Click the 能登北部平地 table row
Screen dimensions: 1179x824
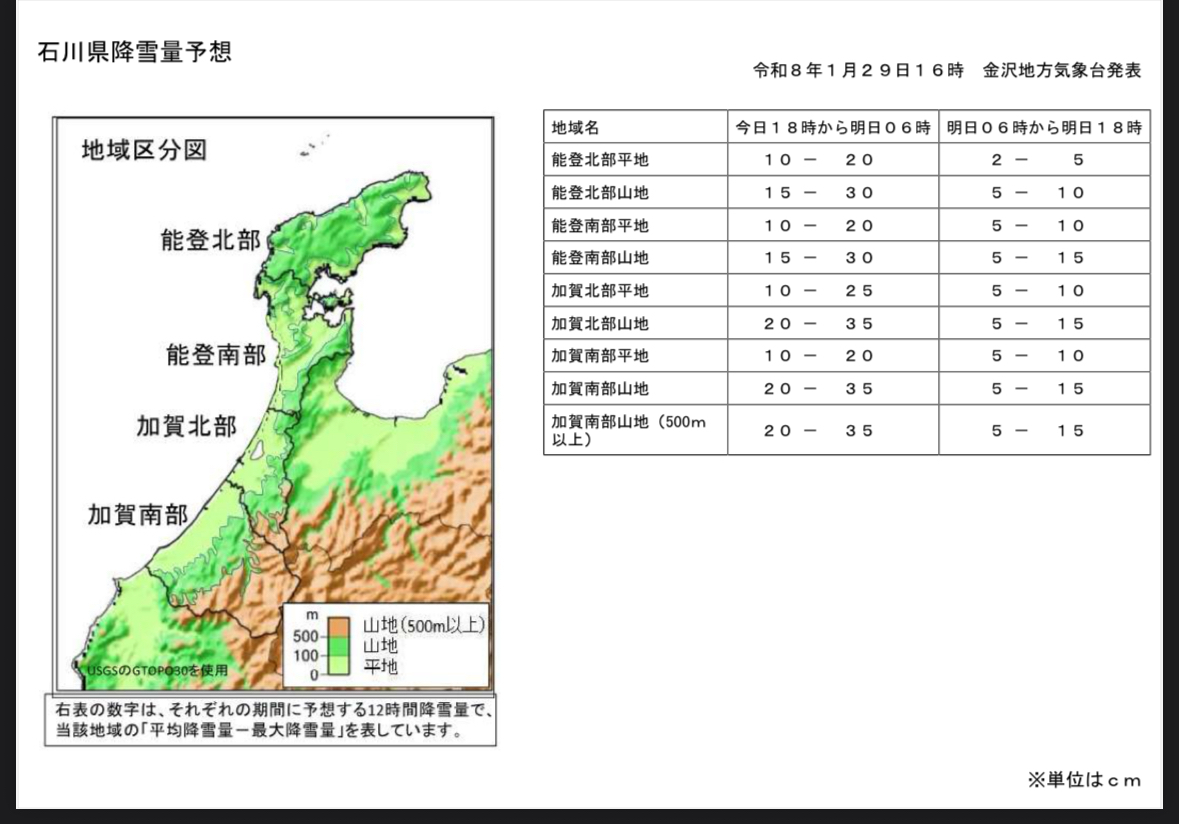847,160
